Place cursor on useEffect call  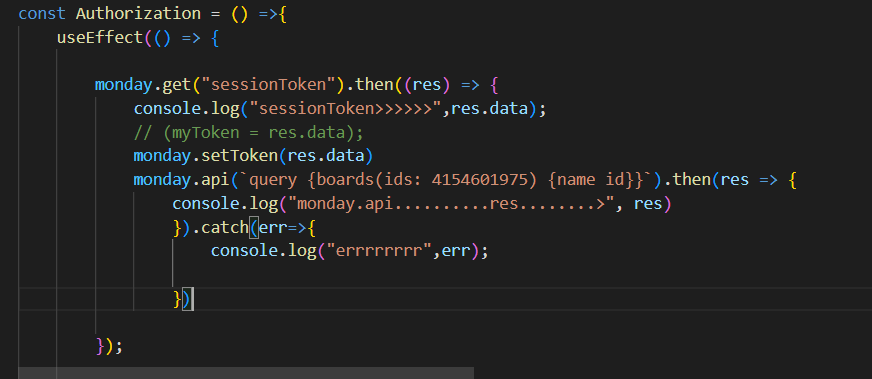coord(100,38)
